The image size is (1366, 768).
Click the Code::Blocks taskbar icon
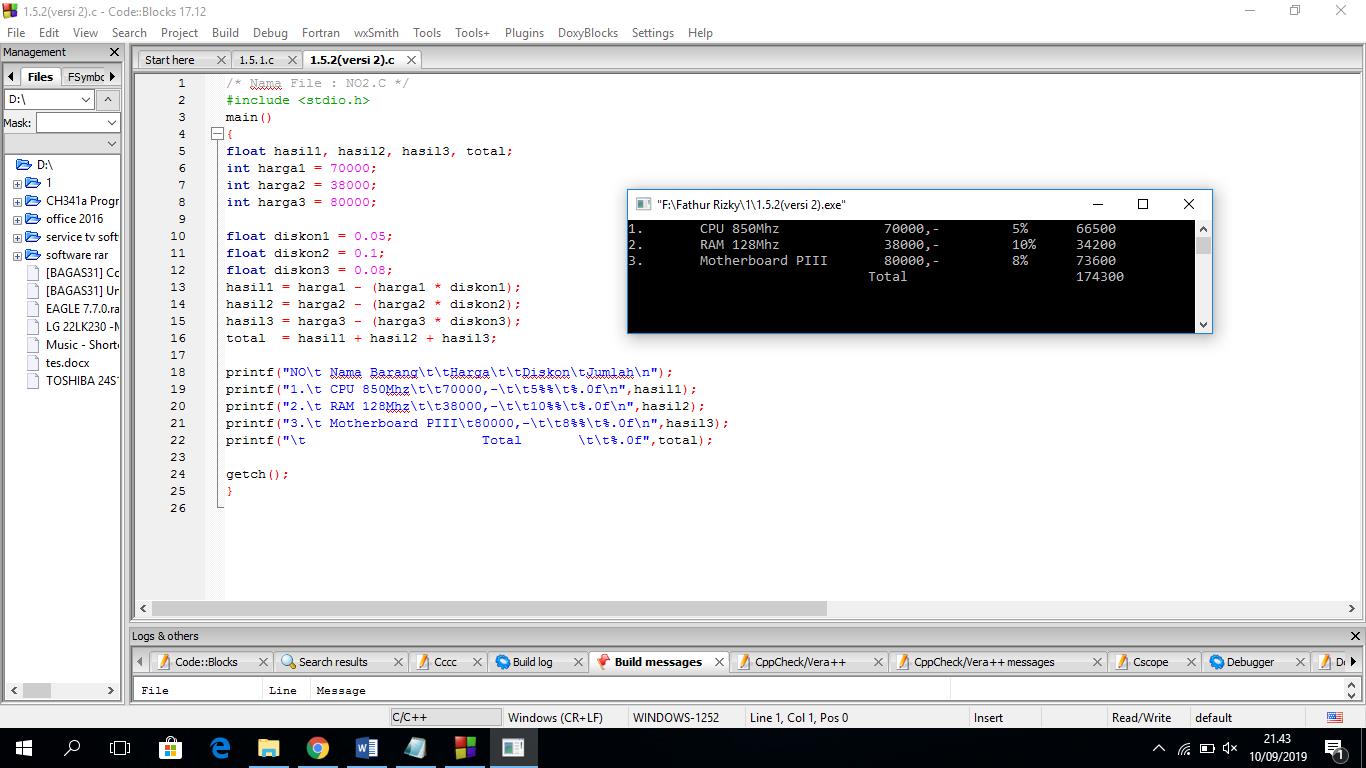464,748
